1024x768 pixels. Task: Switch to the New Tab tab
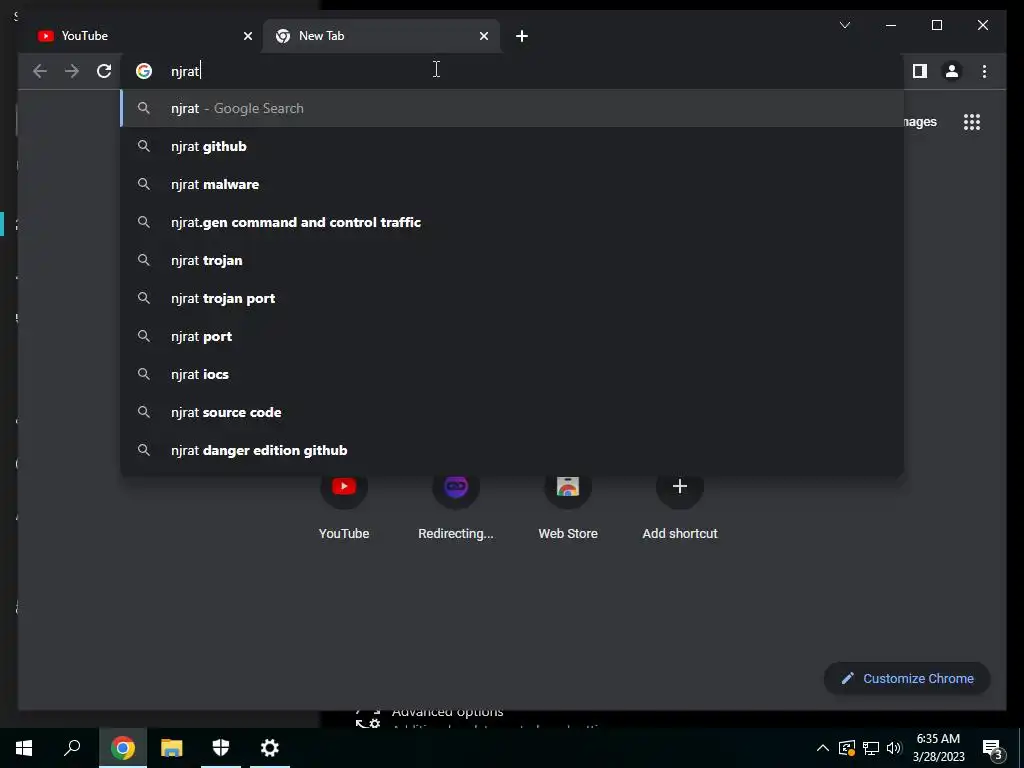(x=381, y=36)
